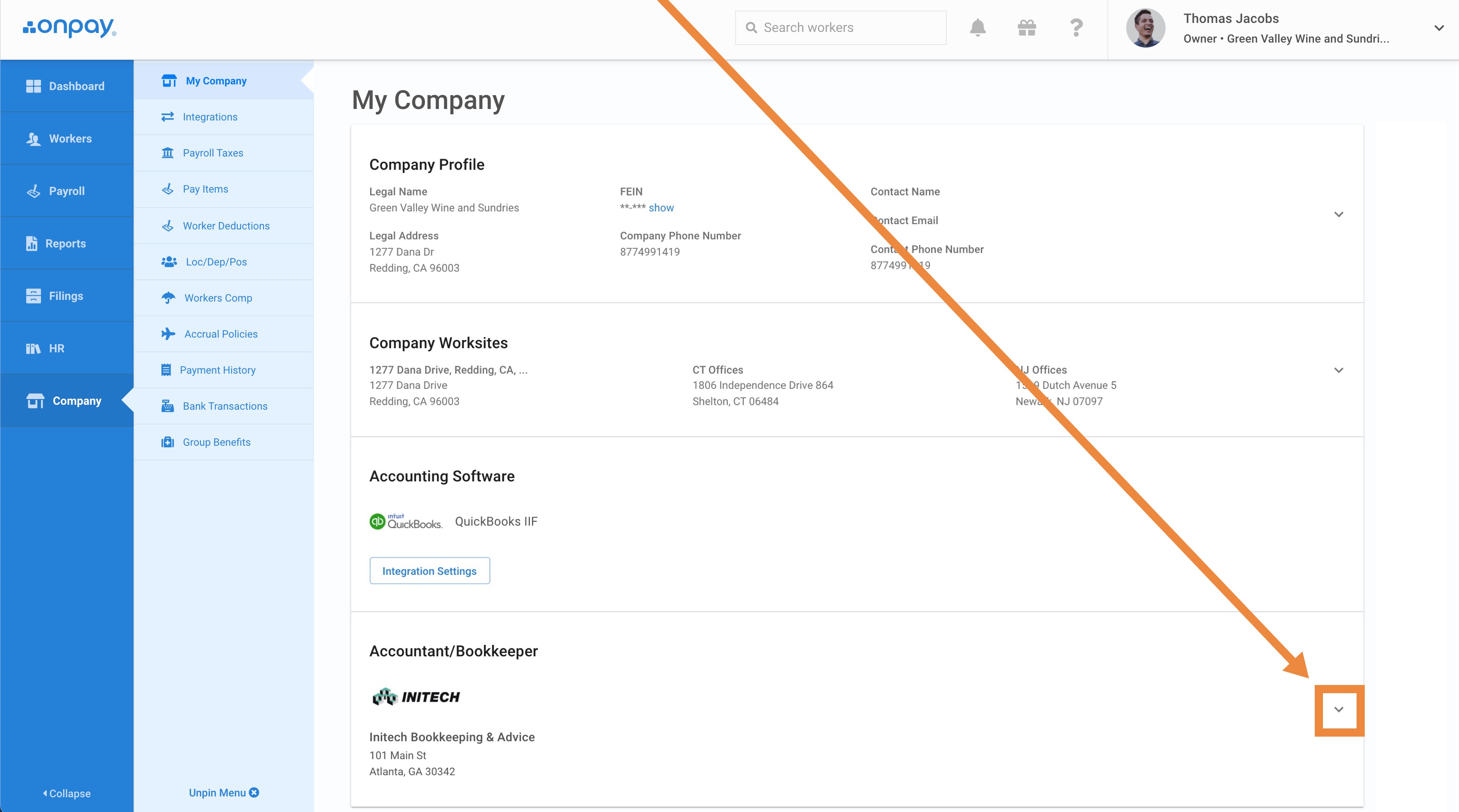The width and height of the screenshot is (1459, 812).
Task: Click the Integrations arrows icon
Action: pyautogui.click(x=168, y=117)
